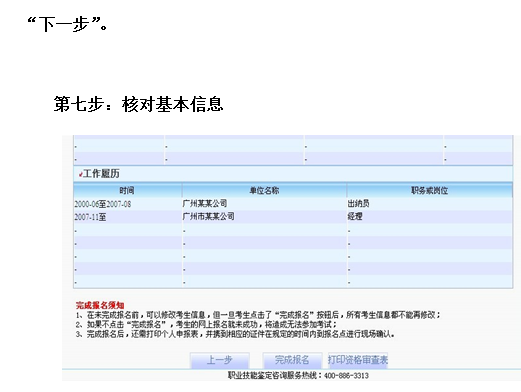The width and height of the screenshot is (521, 392).
Task: Click the 完成报名 button
Action: pyautogui.click(x=292, y=360)
